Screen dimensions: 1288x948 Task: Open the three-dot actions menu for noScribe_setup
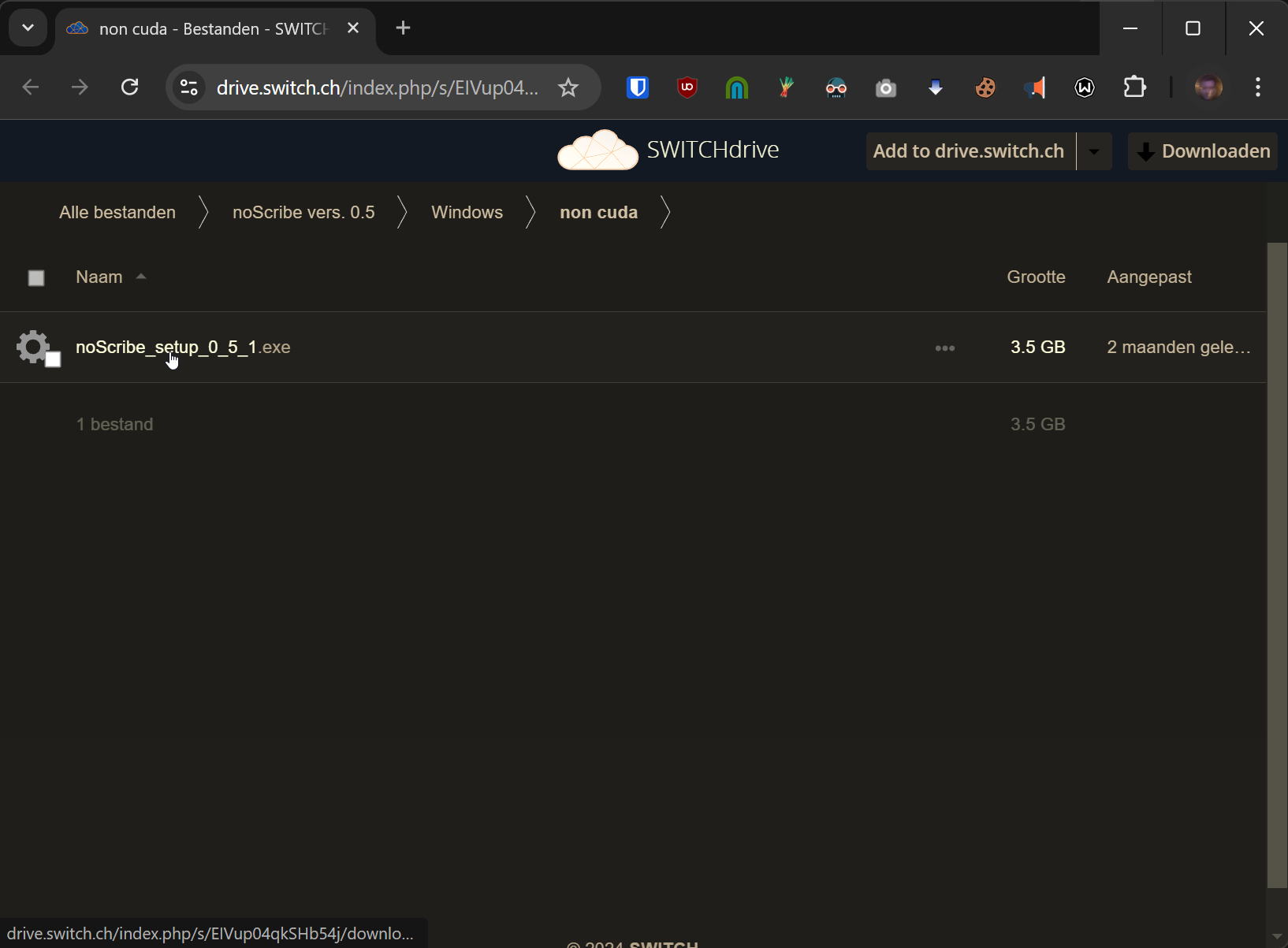[x=944, y=348]
